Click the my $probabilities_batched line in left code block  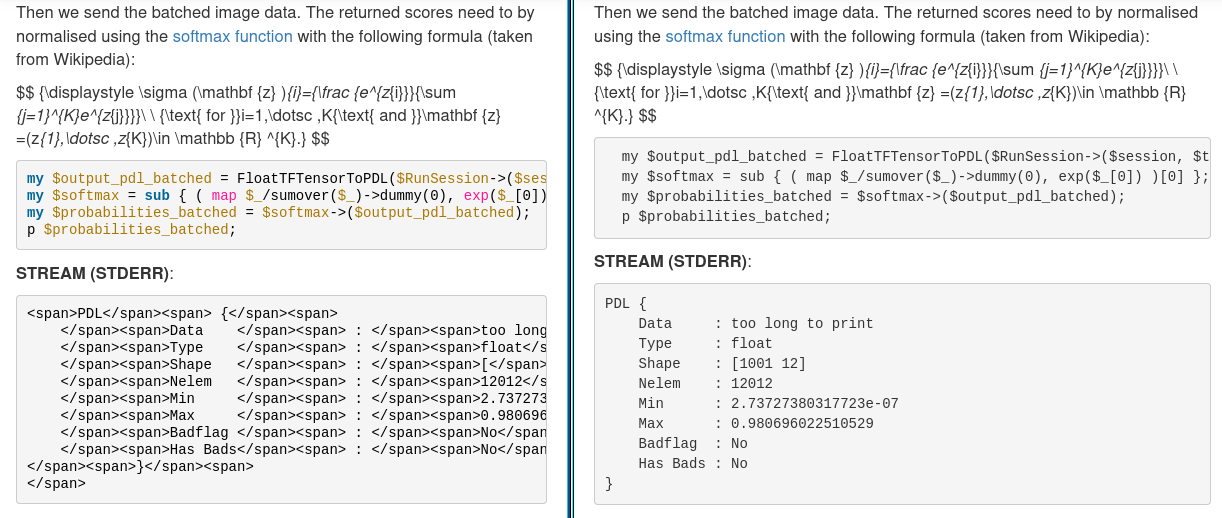(x=278, y=213)
